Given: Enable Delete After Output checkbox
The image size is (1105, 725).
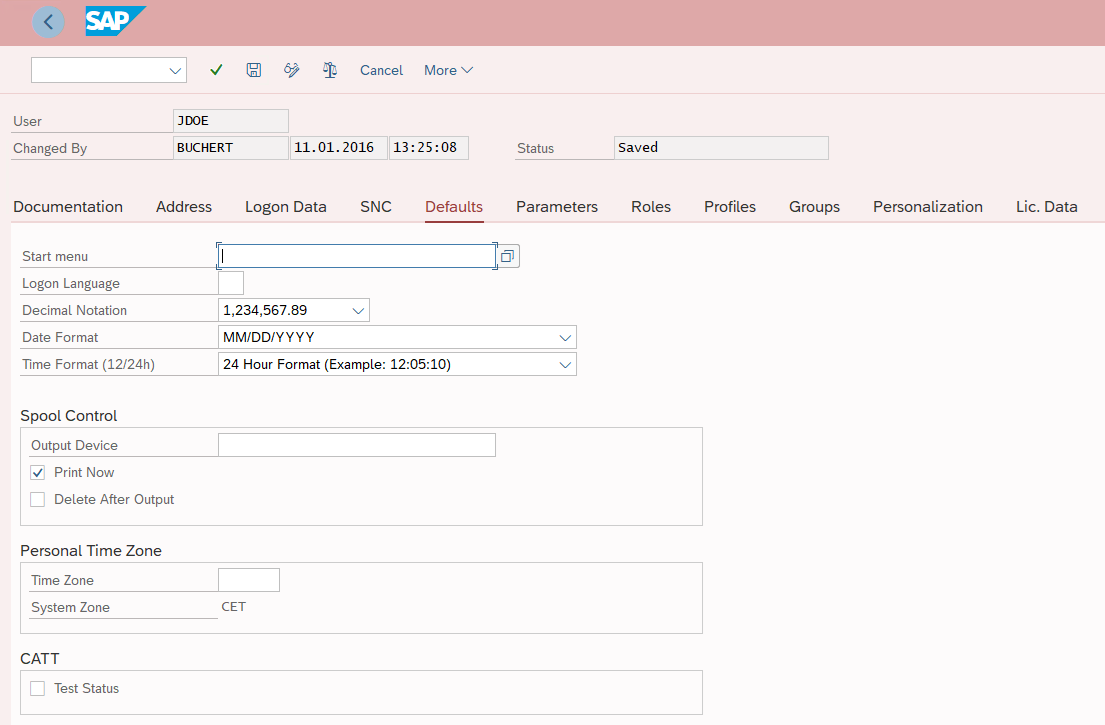Looking at the screenshot, I should click(x=38, y=500).
